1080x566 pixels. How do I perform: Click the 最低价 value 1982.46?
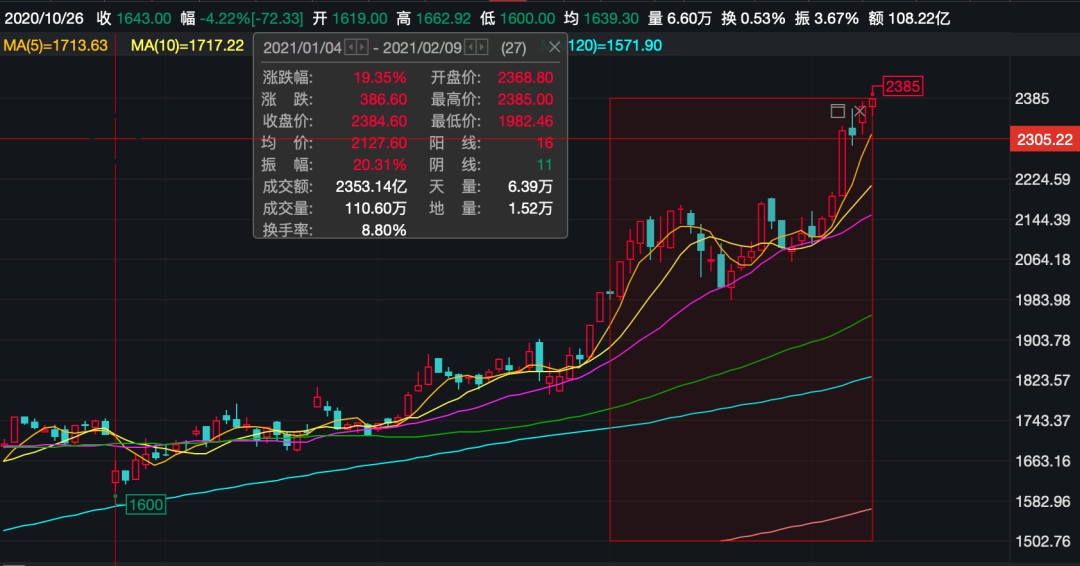pos(526,121)
